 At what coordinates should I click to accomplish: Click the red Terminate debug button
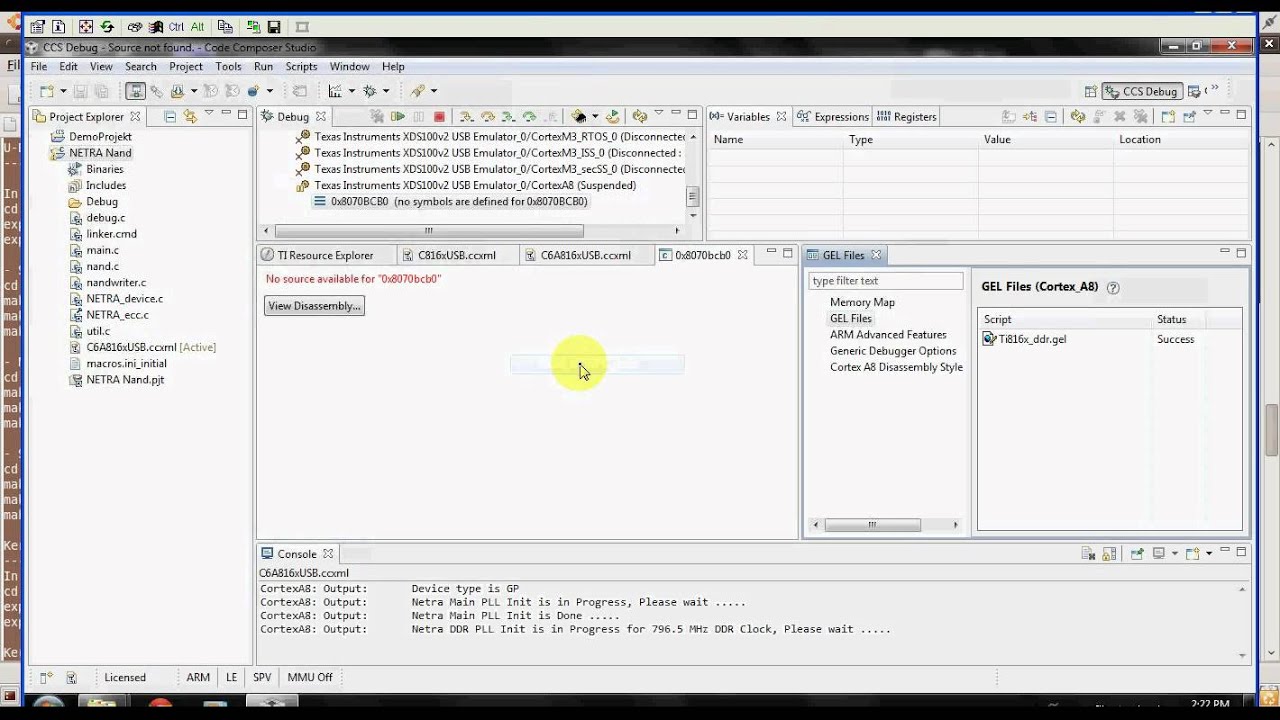coord(439,117)
